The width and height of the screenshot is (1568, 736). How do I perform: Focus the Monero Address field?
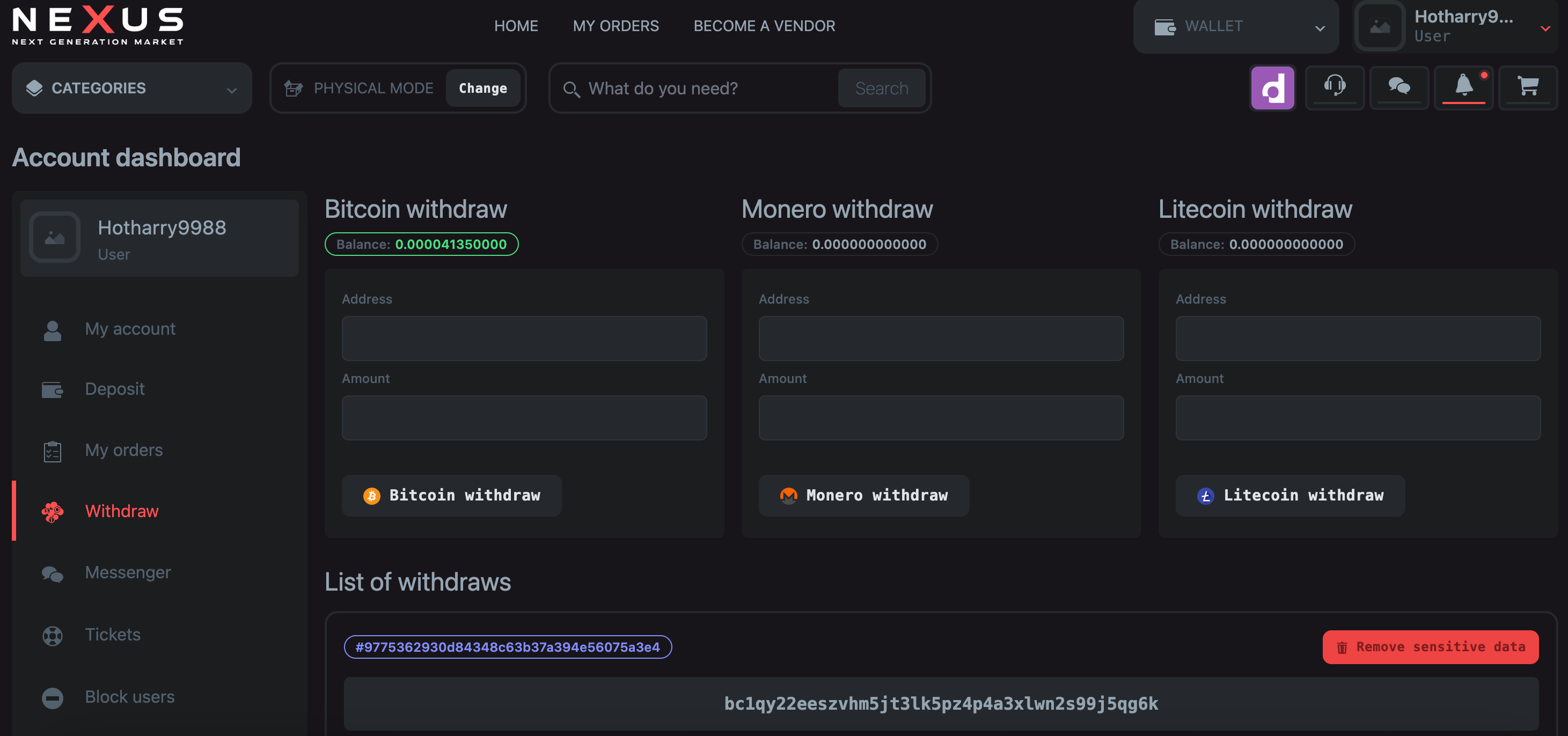pos(941,338)
